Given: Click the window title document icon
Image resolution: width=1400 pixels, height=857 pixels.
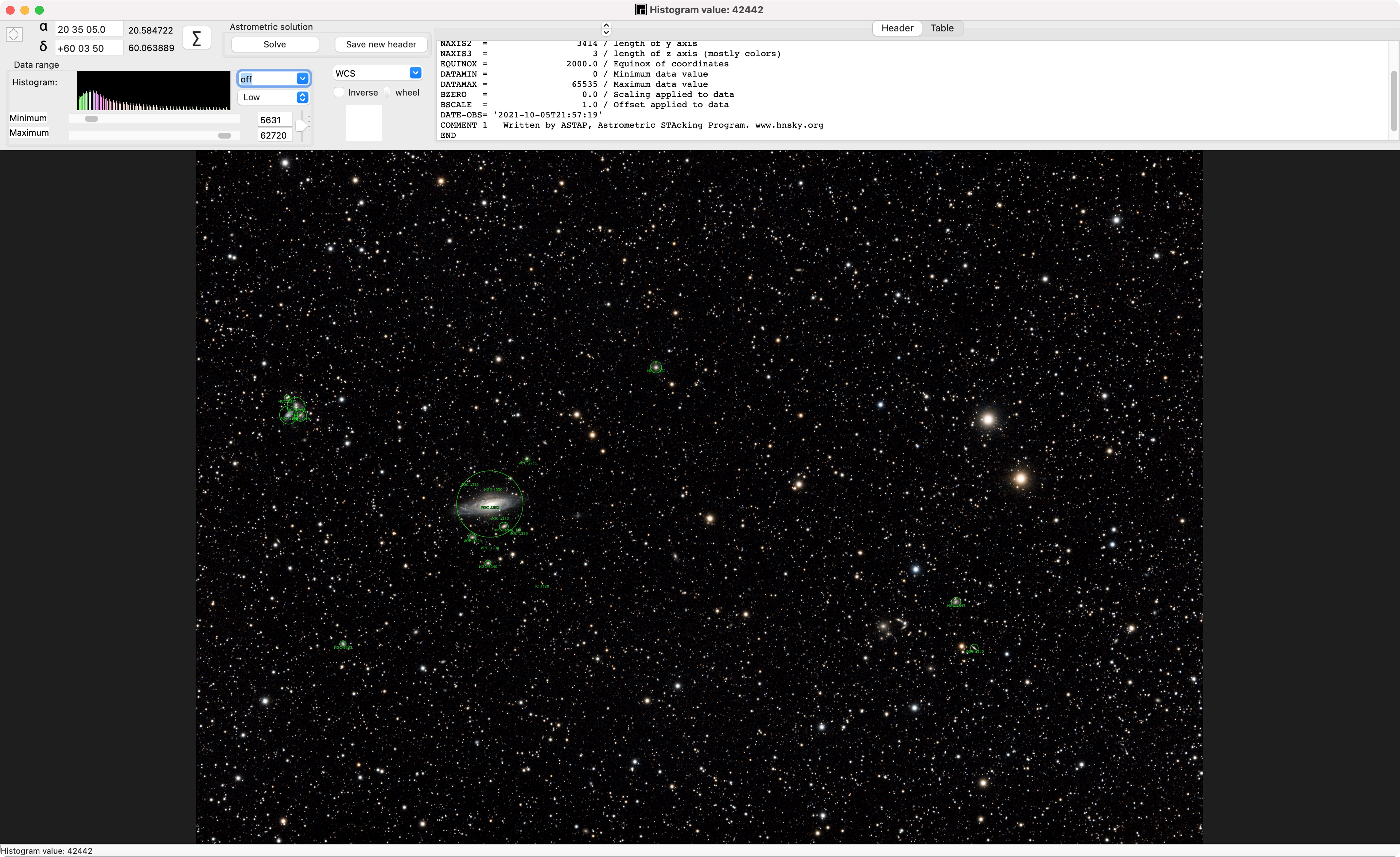Looking at the screenshot, I should (x=640, y=9).
